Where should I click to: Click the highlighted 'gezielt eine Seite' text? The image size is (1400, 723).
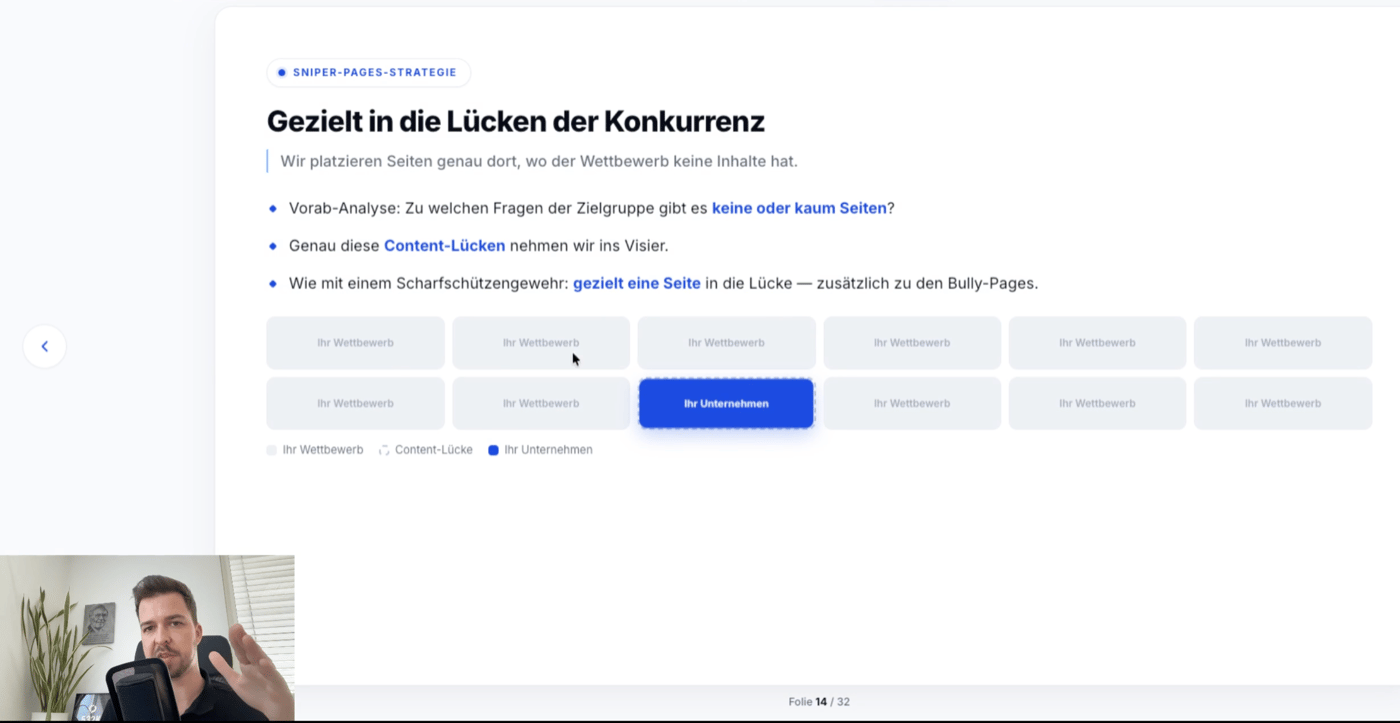pos(636,283)
